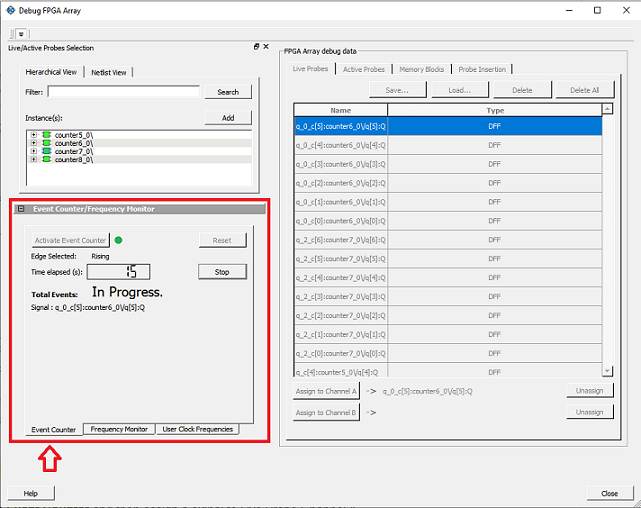The height and width of the screenshot is (508, 641).
Task: Click the probe table scroll-up arrow
Action: [607, 110]
